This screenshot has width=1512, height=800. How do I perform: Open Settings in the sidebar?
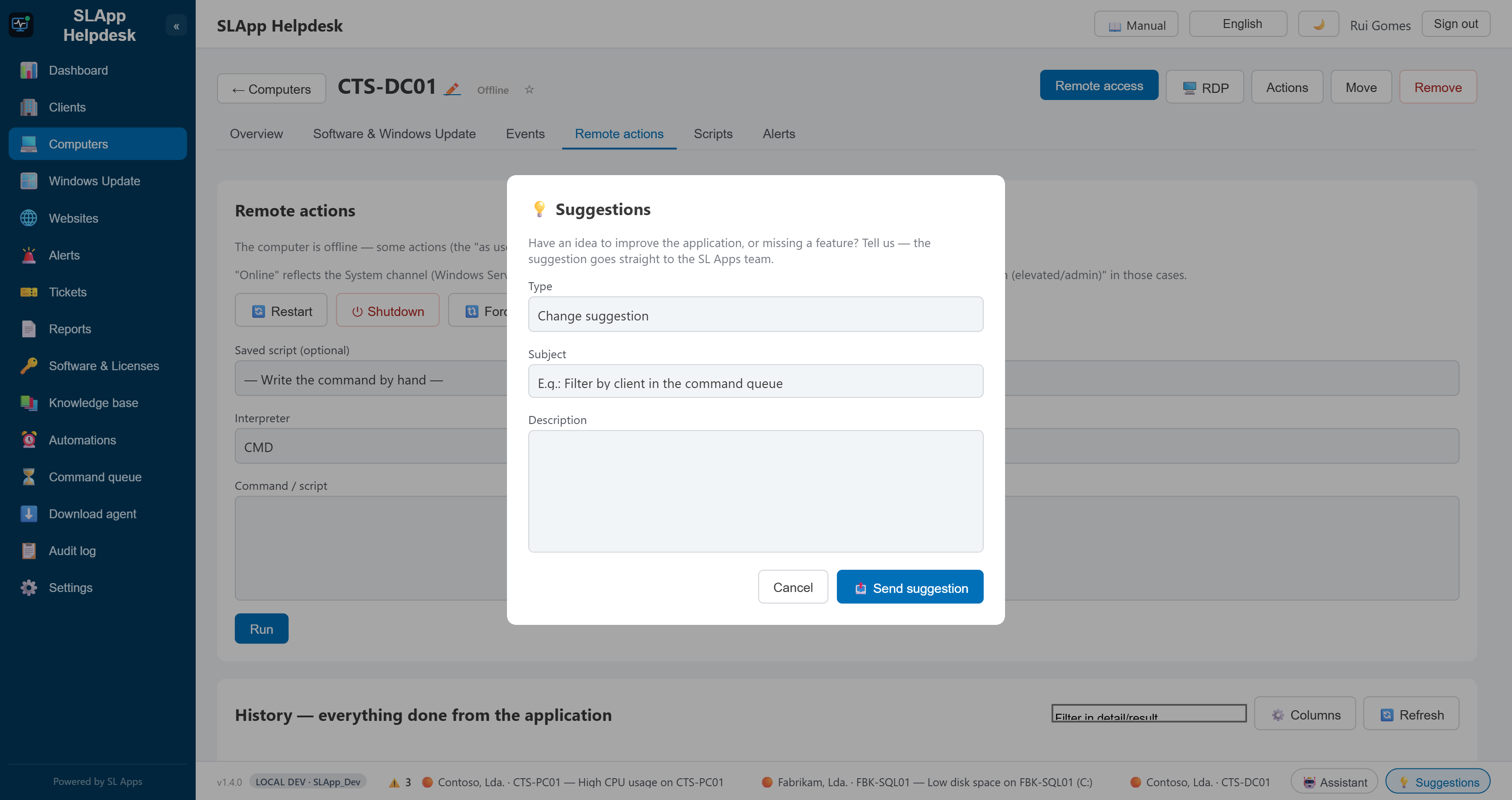click(x=97, y=588)
